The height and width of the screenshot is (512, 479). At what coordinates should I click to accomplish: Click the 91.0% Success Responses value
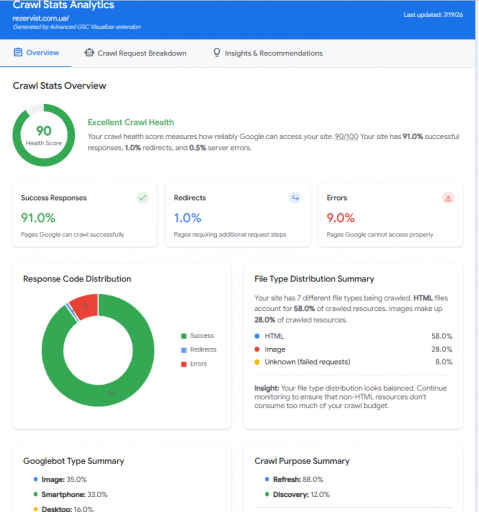pyautogui.click(x=38, y=218)
